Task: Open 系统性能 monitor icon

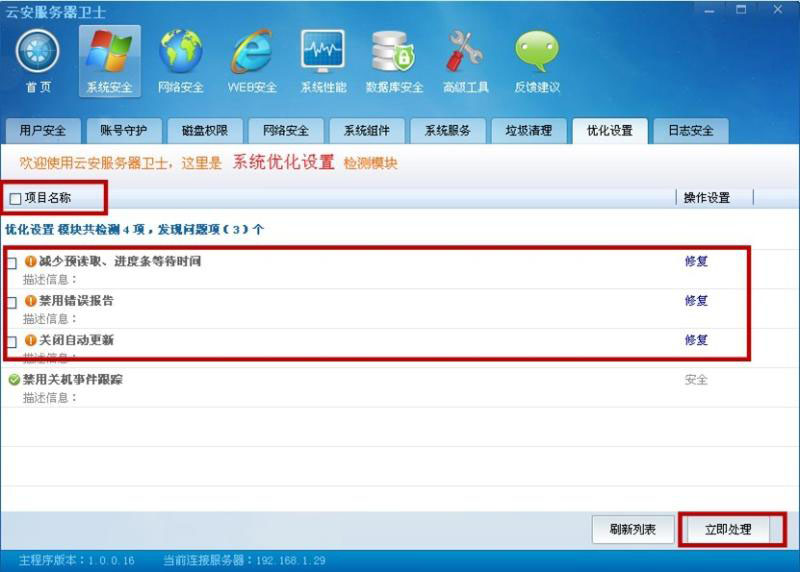Action: [323, 52]
